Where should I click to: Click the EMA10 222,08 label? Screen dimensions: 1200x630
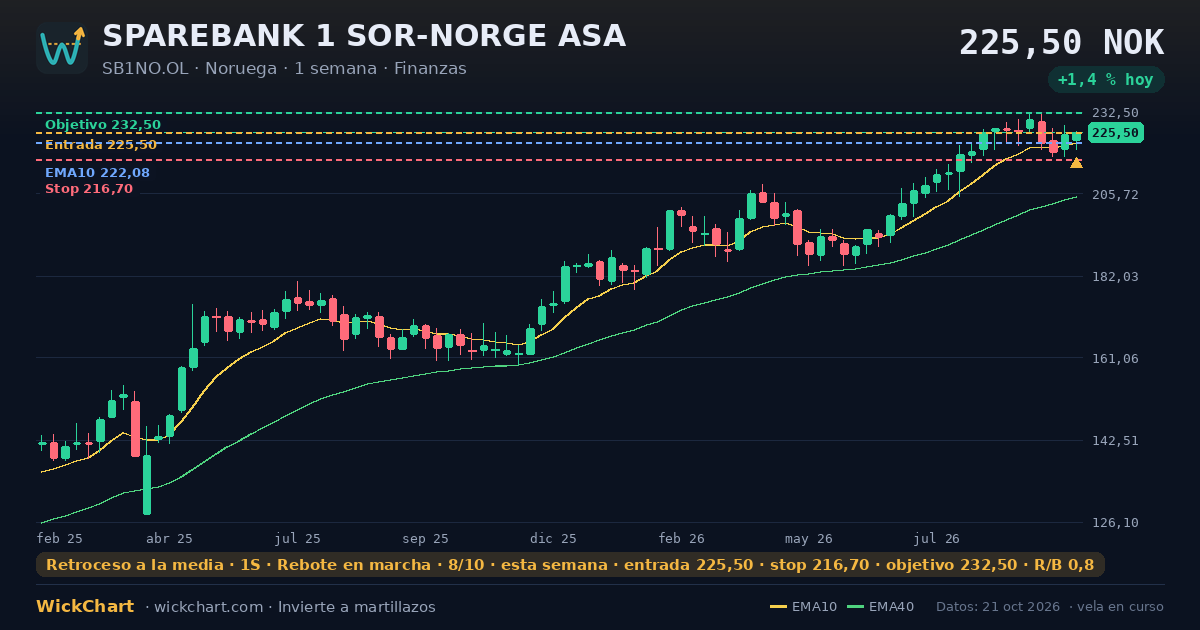(97, 173)
